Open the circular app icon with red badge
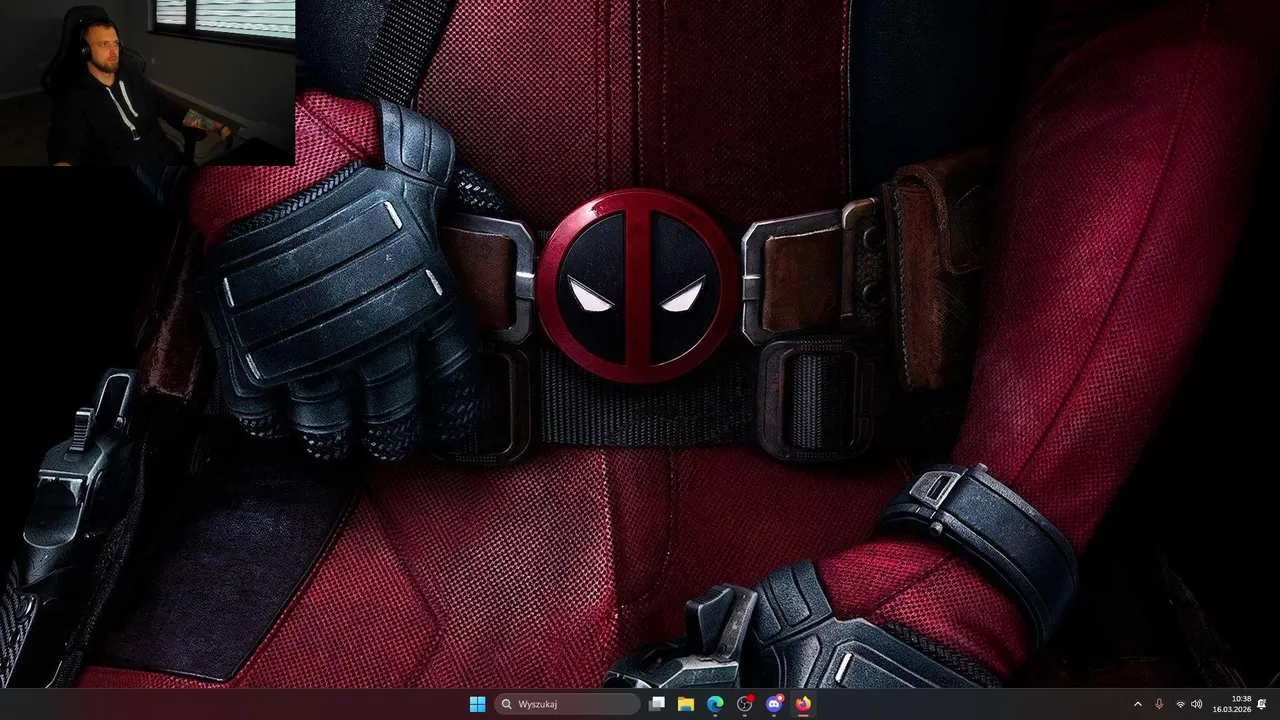The height and width of the screenshot is (720, 1280). tap(745, 704)
